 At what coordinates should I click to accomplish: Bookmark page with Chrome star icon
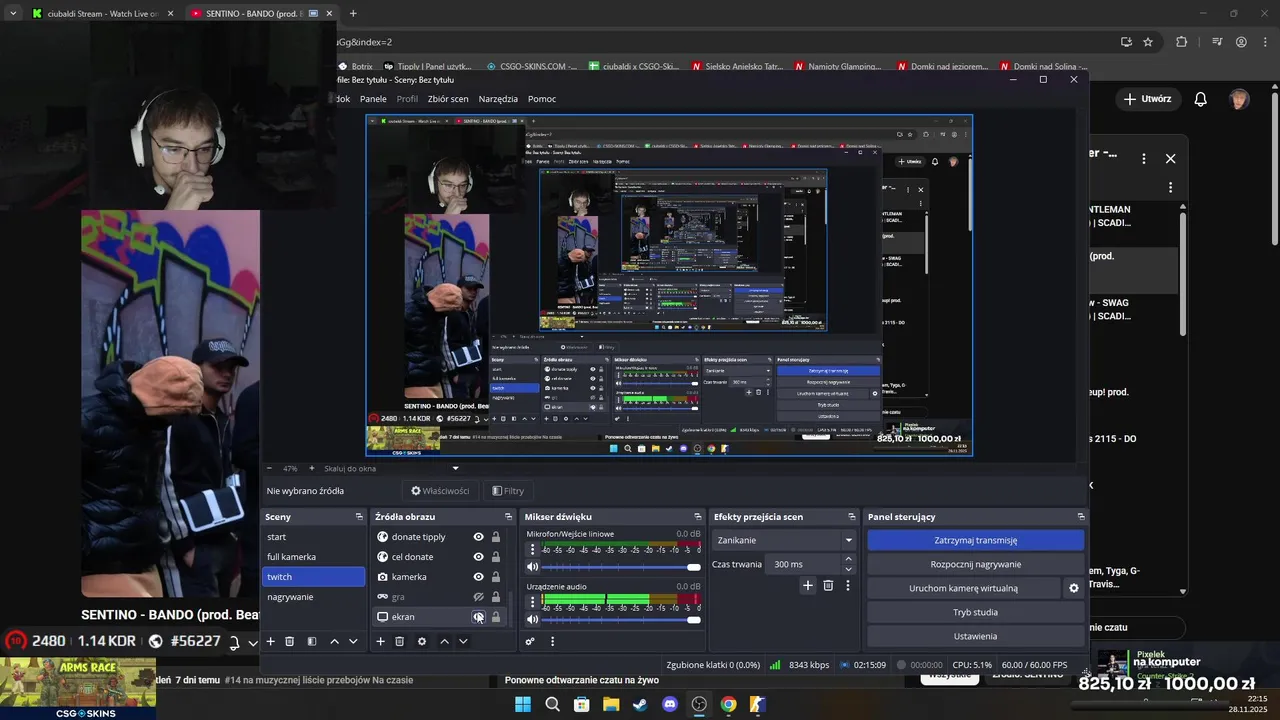pos(1148,42)
